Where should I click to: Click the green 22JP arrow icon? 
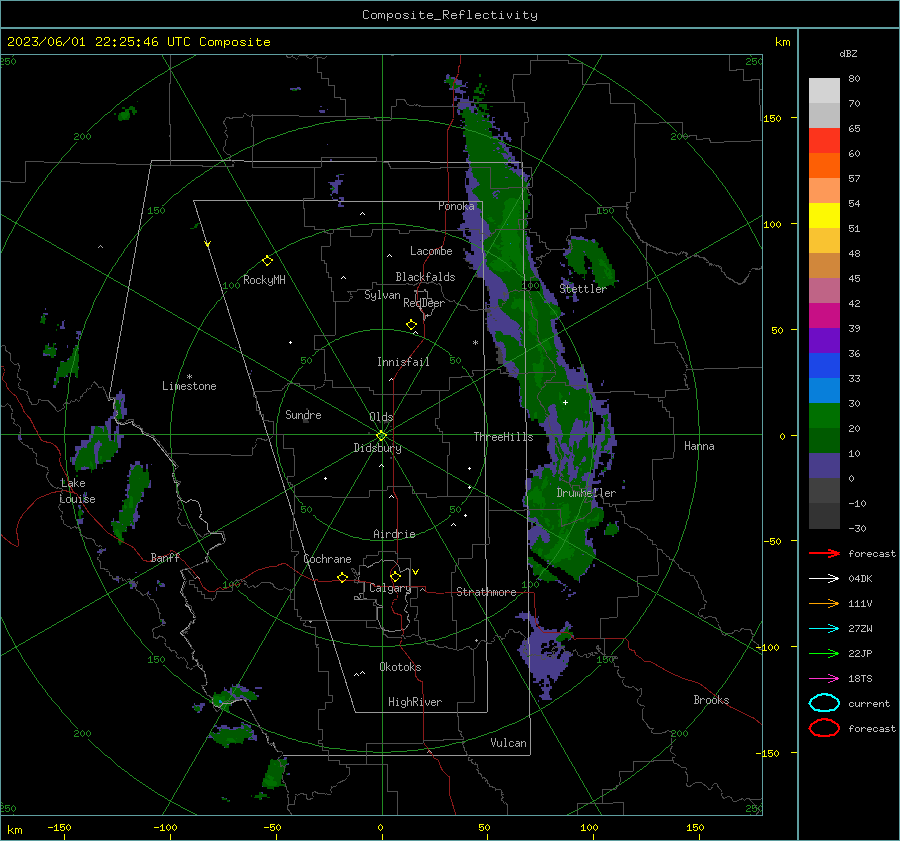coord(824,653)
